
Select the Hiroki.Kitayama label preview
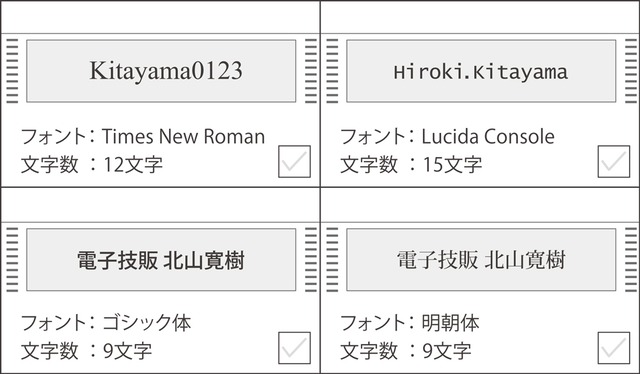(x=481, y=71)
